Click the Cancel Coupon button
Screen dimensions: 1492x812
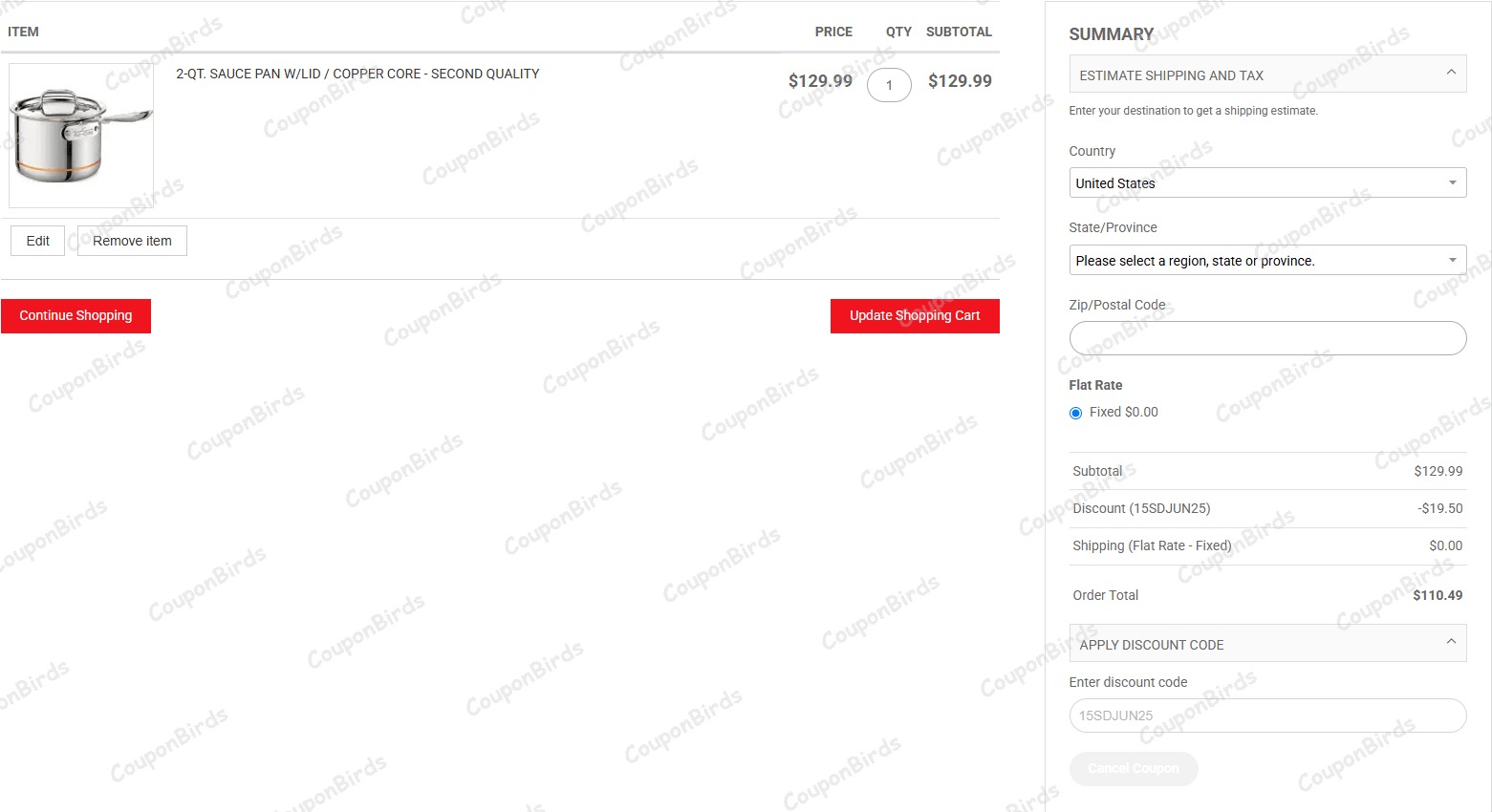coord(1134,768)
